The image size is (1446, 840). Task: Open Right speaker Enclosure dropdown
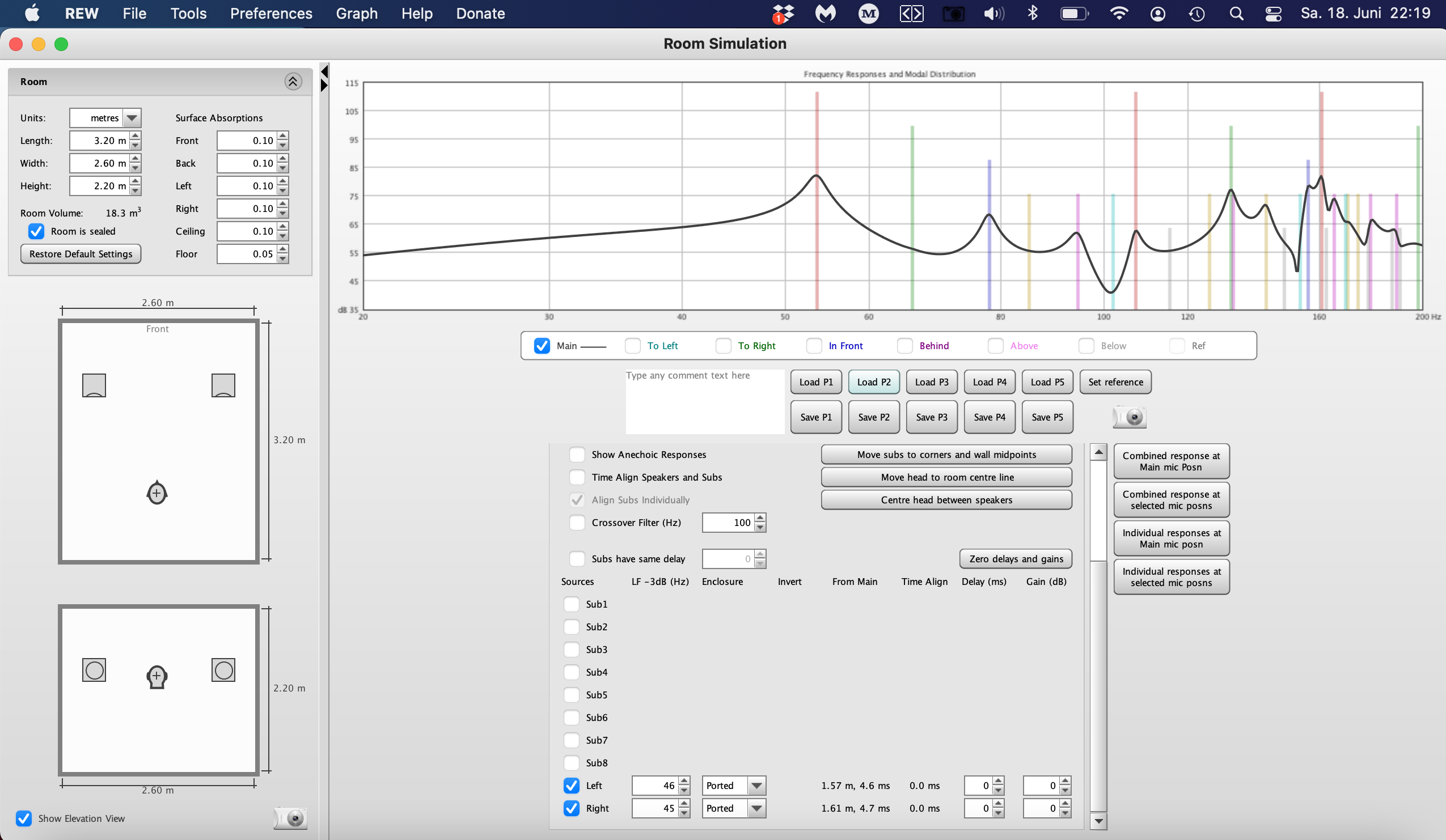click(x=756, y=808)
